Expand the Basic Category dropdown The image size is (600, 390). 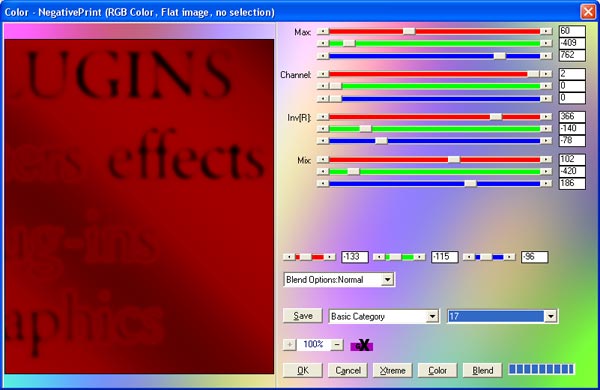point(432,316)
